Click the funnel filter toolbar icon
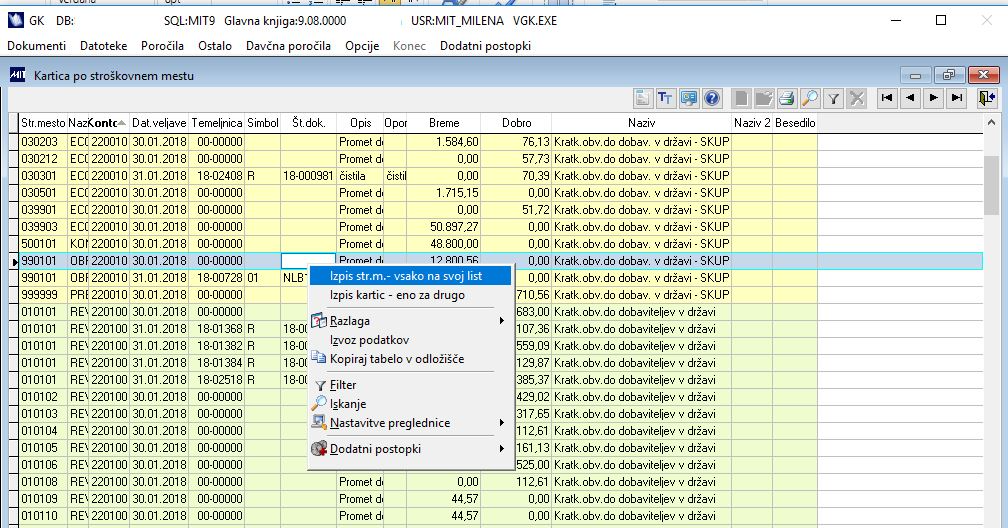The width and height of the screenshot is (1008, 528). (x=833, y=98)
